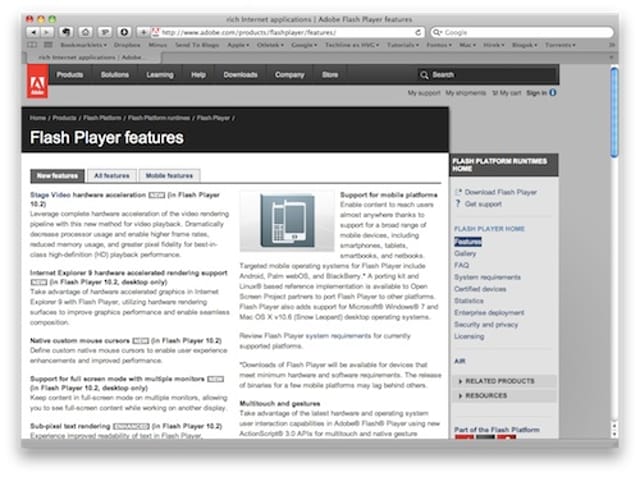This screenshot has height=477, width=640.
Task: Open the Learning menu
Action: [160, 75]
